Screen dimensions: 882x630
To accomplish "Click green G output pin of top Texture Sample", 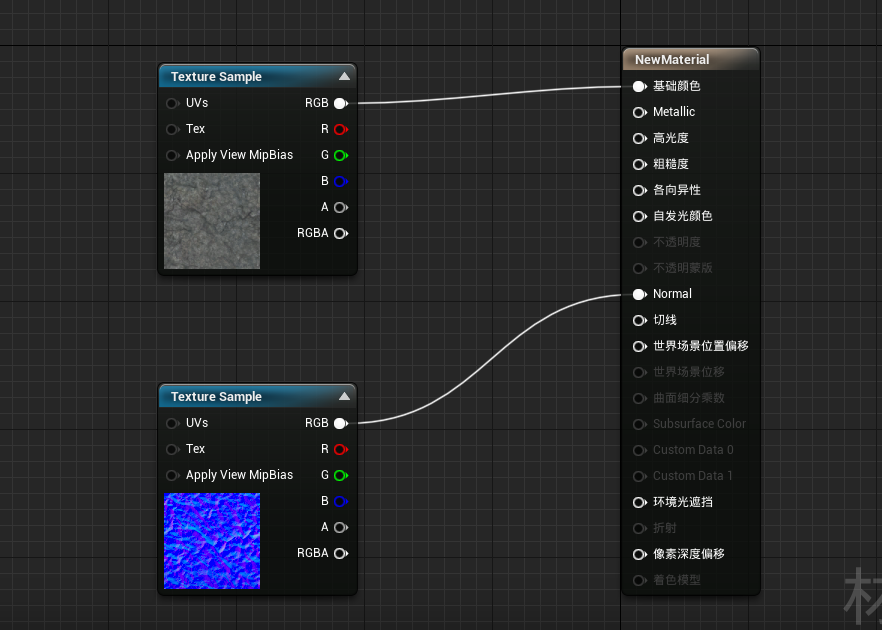I will click(341, 155).
